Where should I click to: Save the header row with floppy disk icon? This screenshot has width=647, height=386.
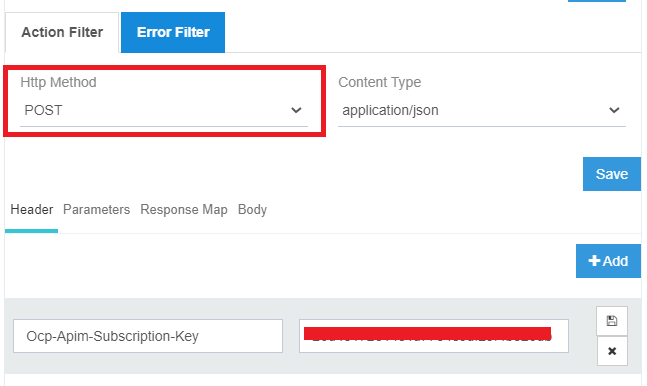point(612,321)
